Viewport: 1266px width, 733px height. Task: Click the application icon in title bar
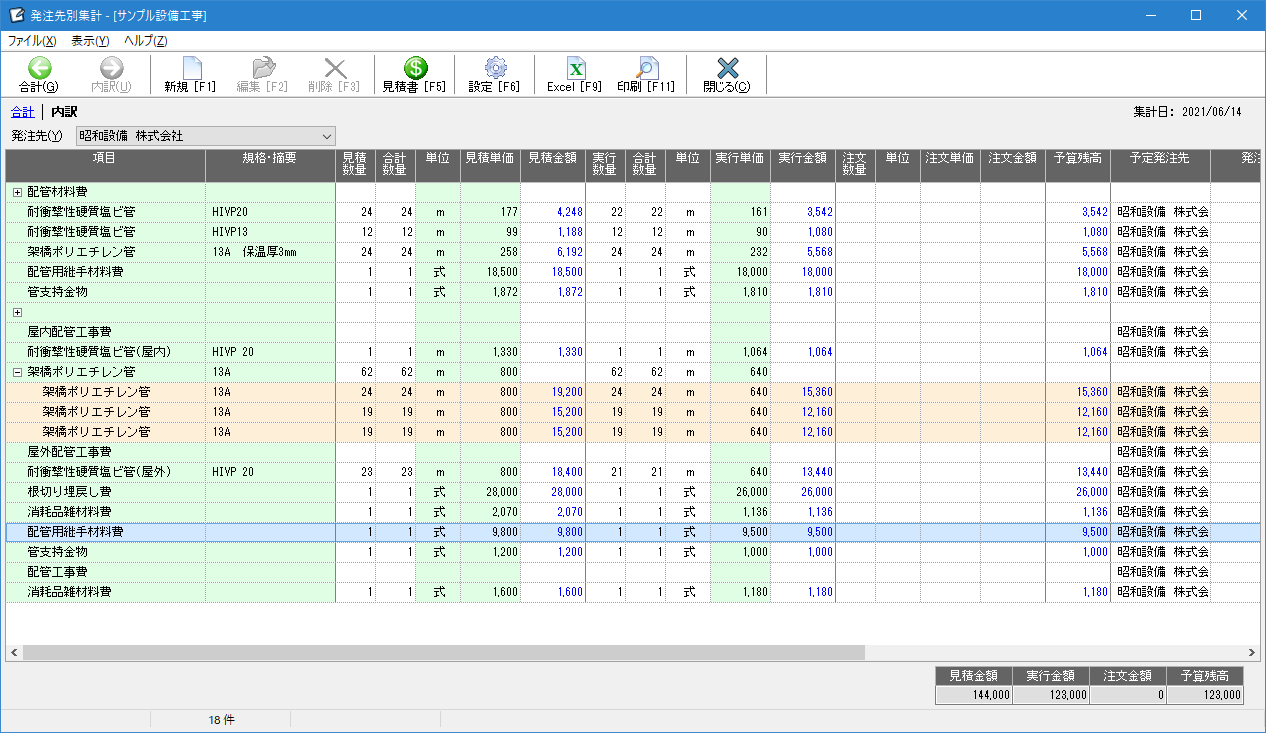click(16, 15)
